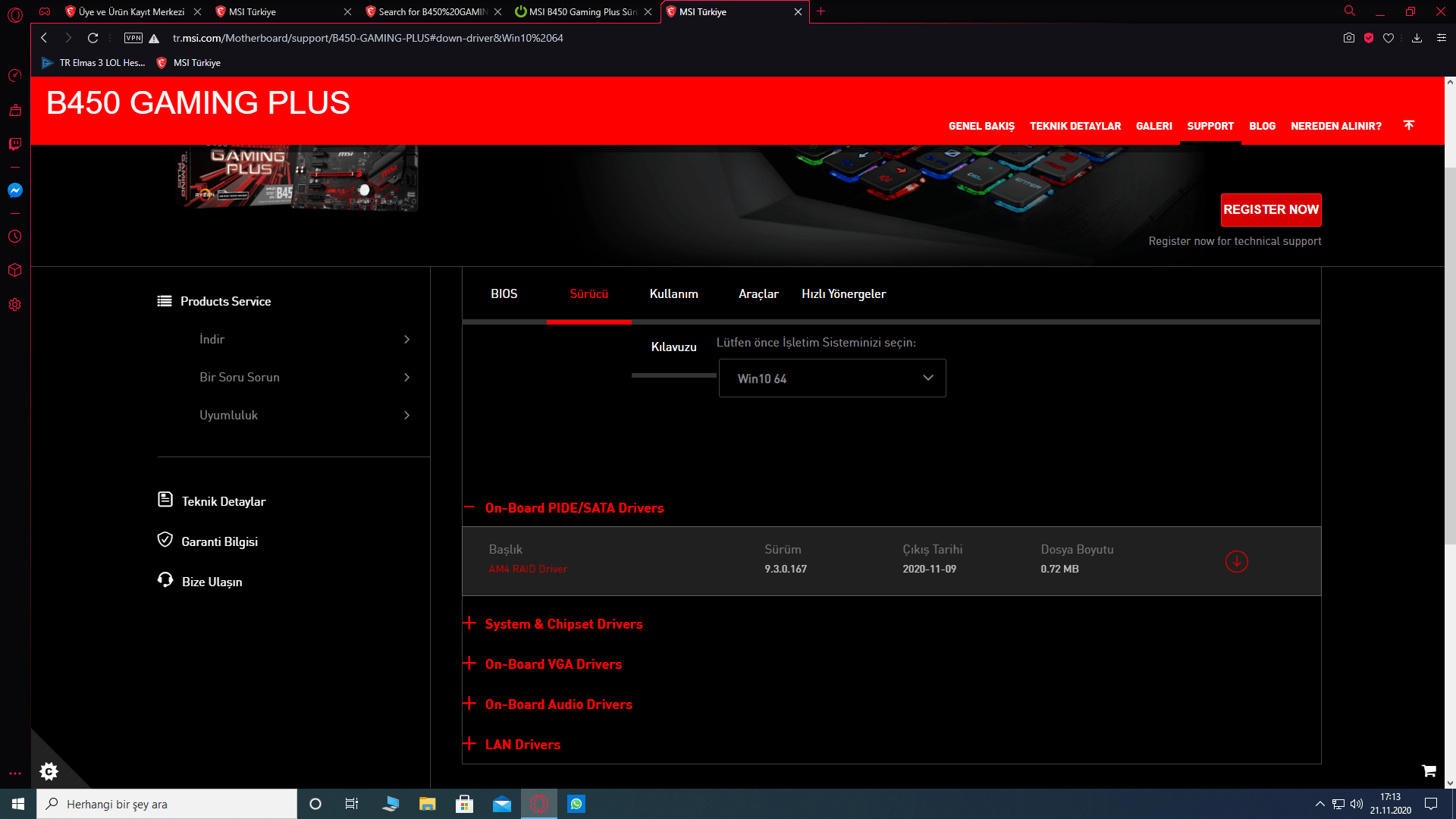The width and height of the screenshot is (1456, 819).
Task: Open sidebar history clock icon
Action: [14, 237]
